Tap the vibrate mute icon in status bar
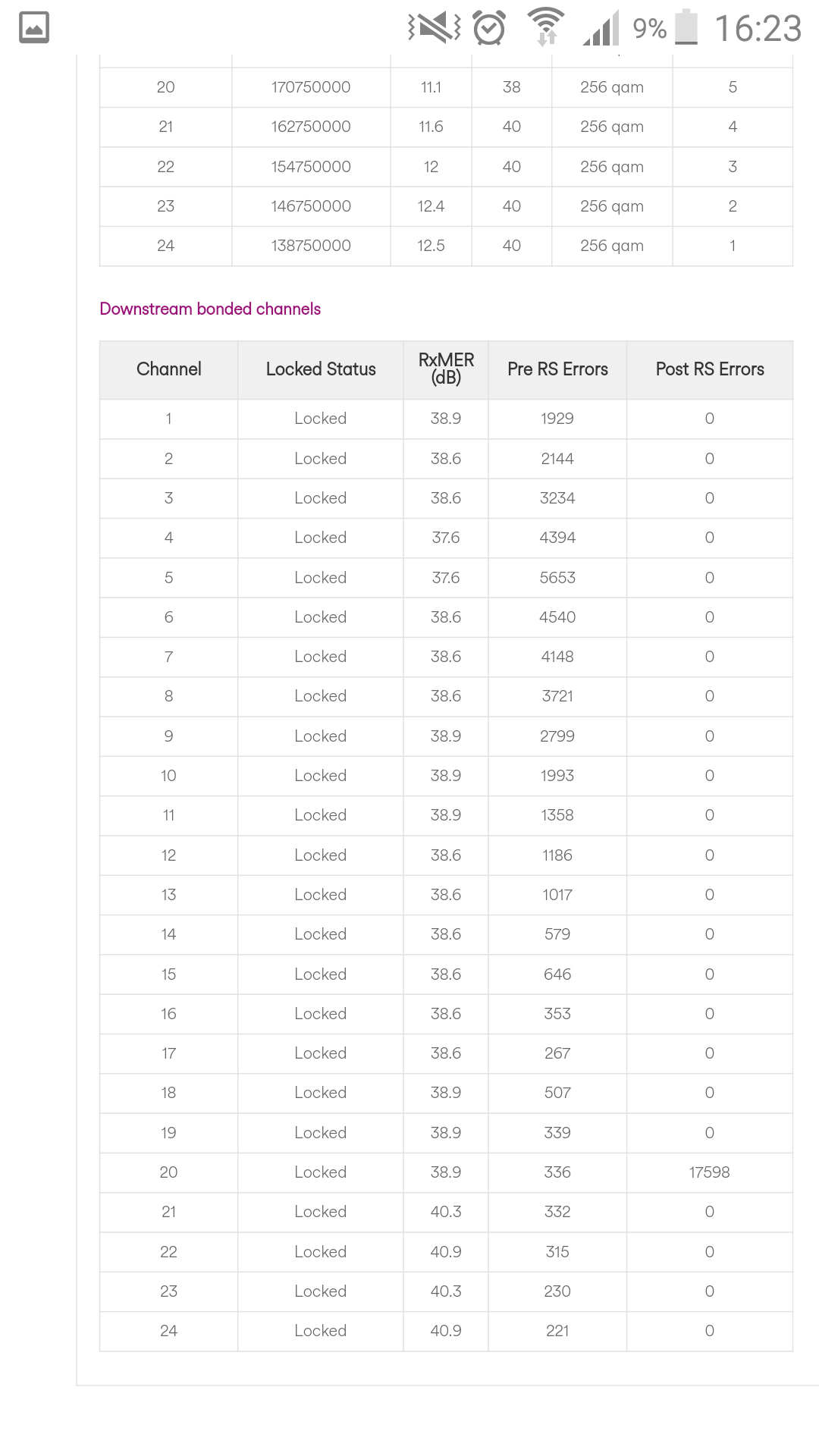 [435, 27]
